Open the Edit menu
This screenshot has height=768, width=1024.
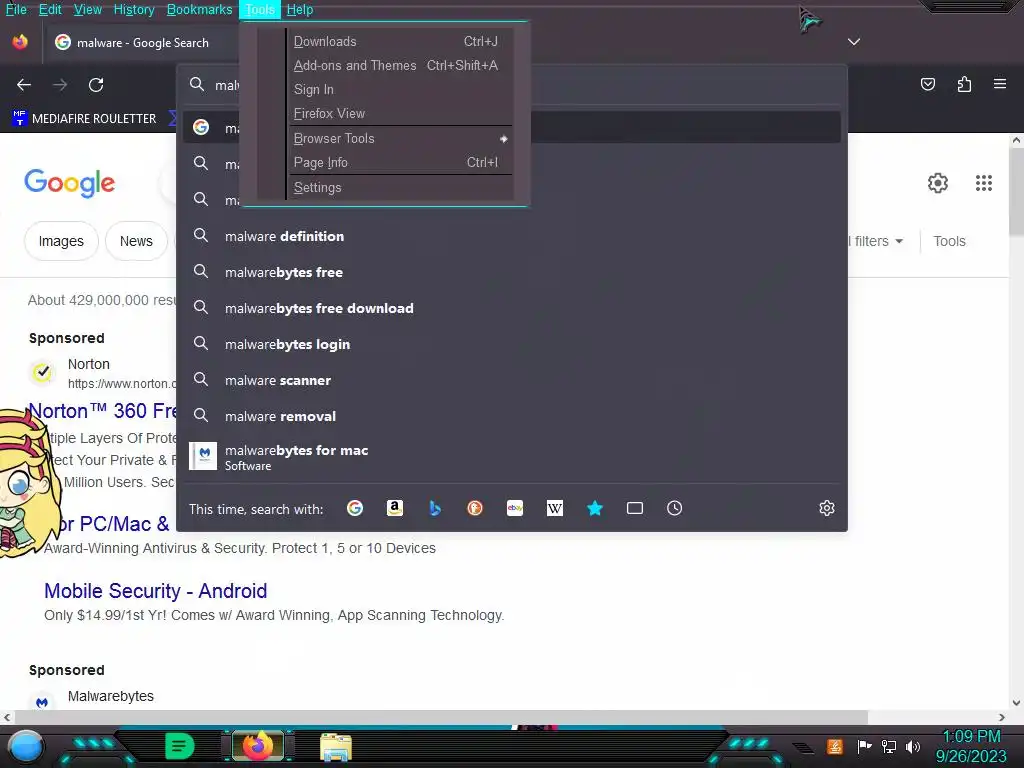(x=50, y=9)
